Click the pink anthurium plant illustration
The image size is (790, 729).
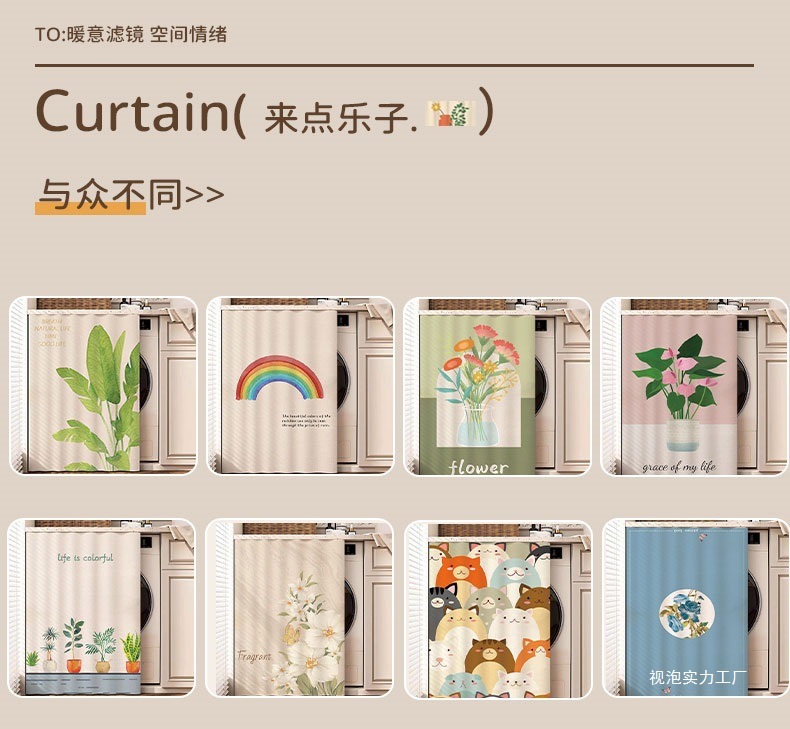[x=680, y=377]
